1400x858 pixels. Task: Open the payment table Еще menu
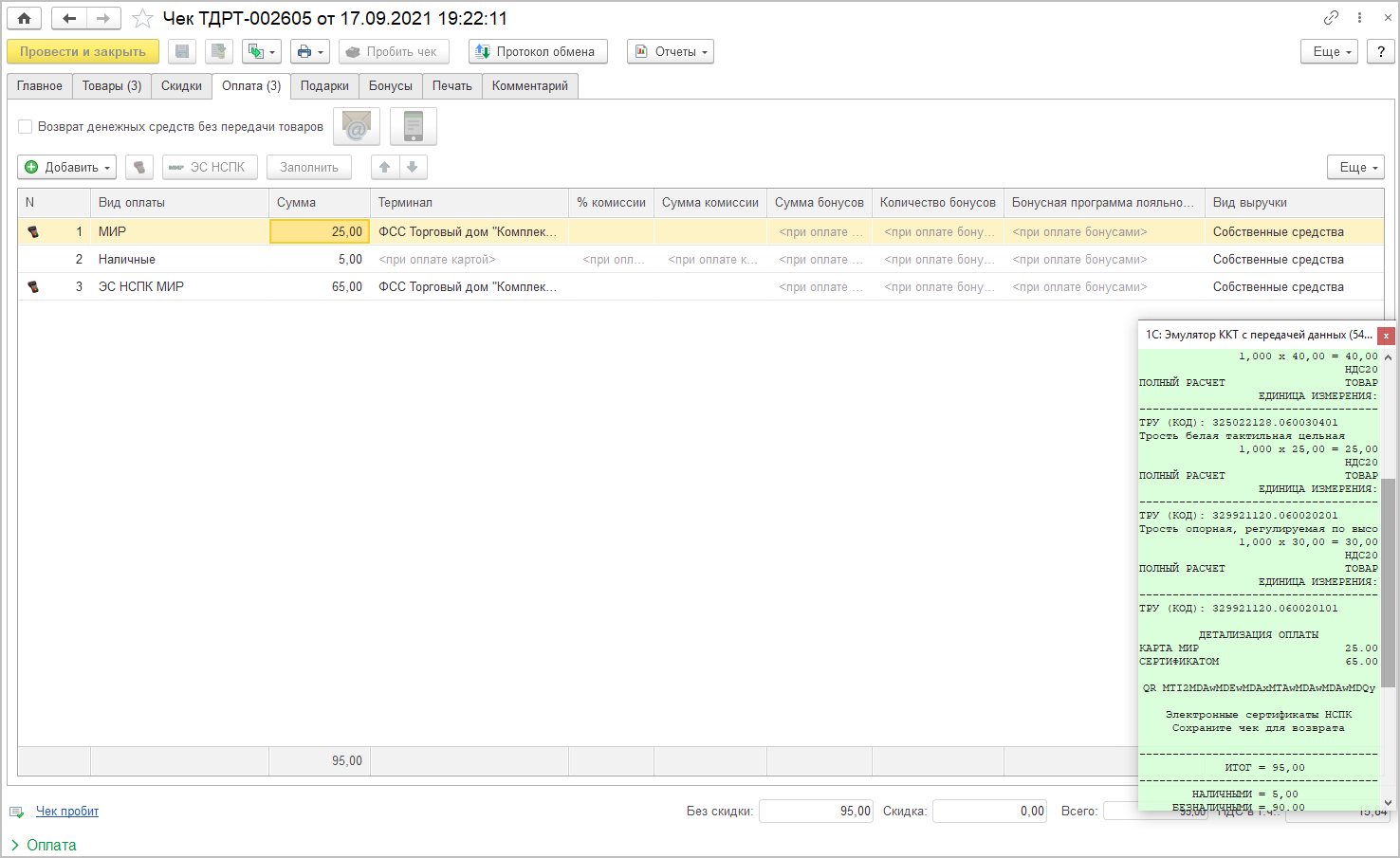tap(1356, 167)
